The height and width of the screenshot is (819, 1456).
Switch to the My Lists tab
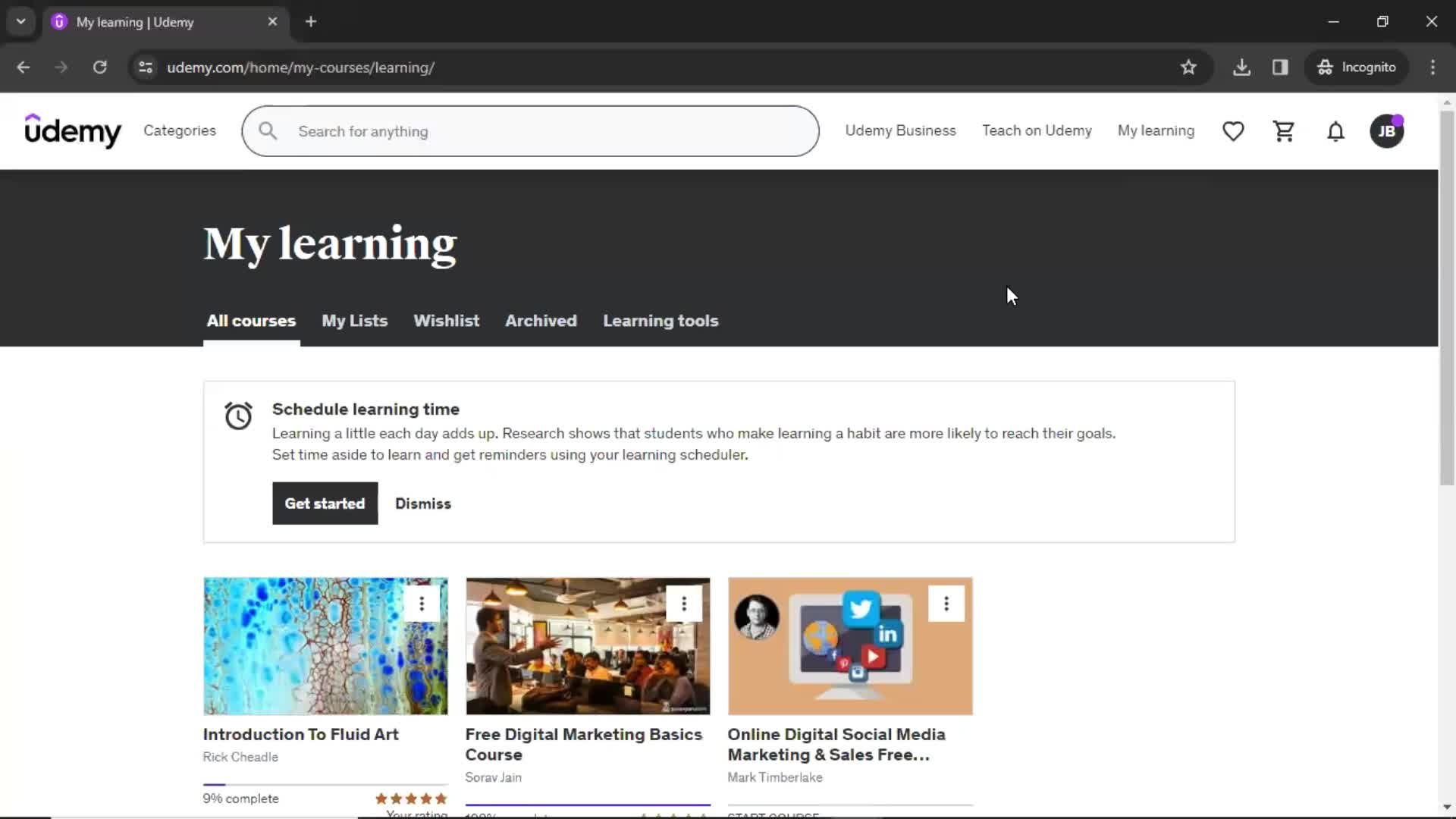355,320
